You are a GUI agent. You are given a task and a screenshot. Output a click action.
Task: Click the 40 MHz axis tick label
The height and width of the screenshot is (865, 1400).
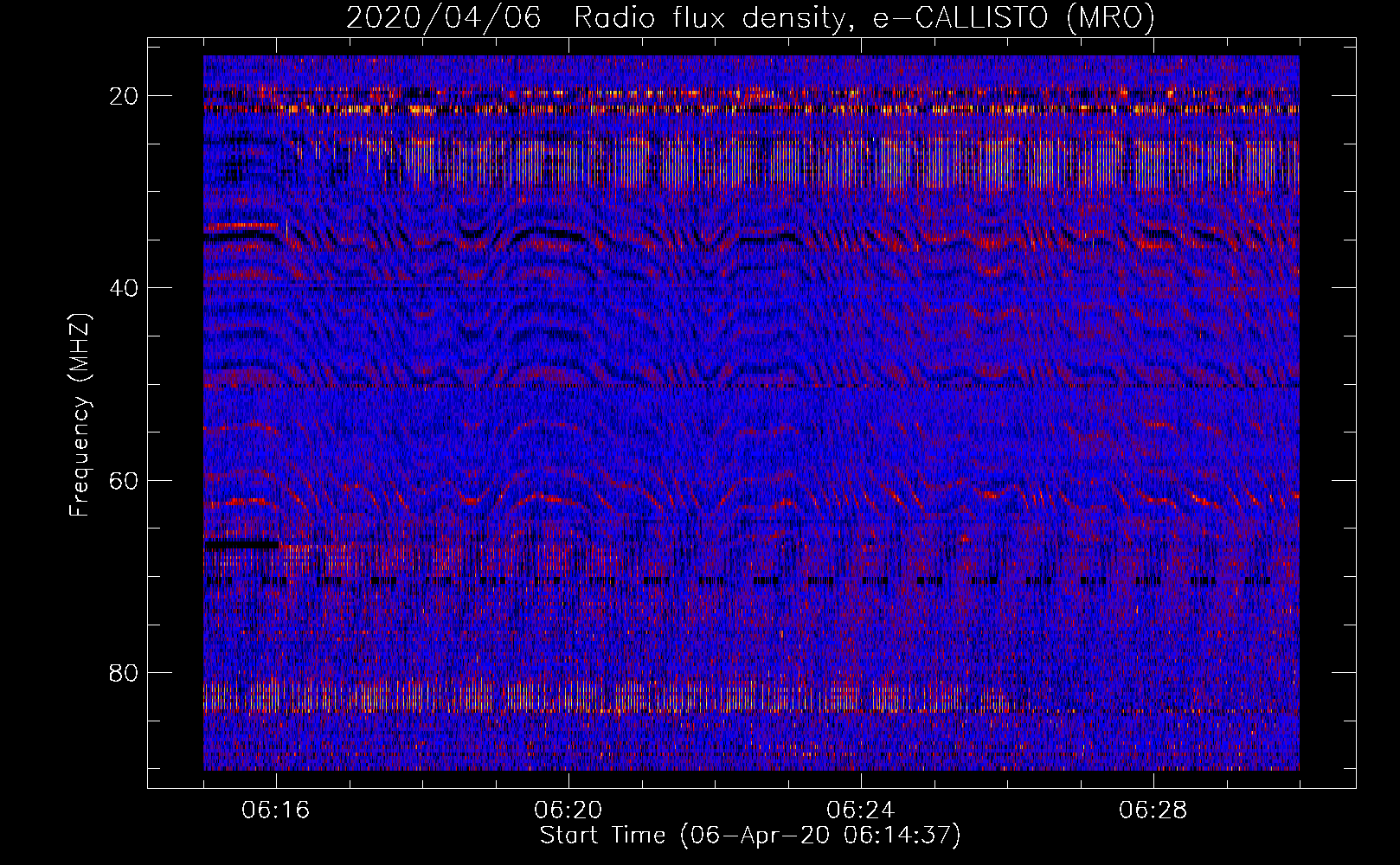click(x=125, y=288)
